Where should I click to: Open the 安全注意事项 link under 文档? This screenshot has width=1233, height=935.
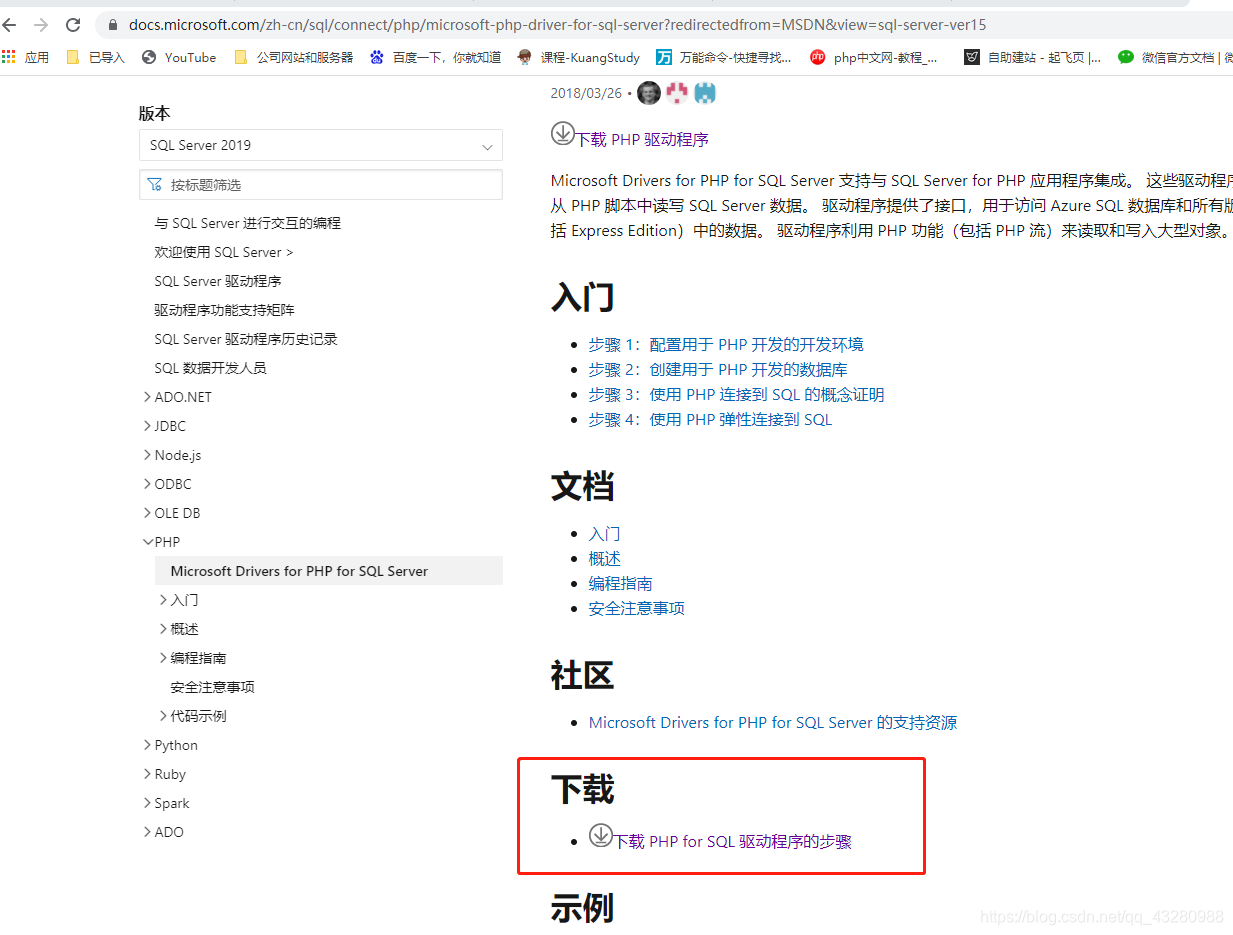pyautogui.click(x=637, y=609)
